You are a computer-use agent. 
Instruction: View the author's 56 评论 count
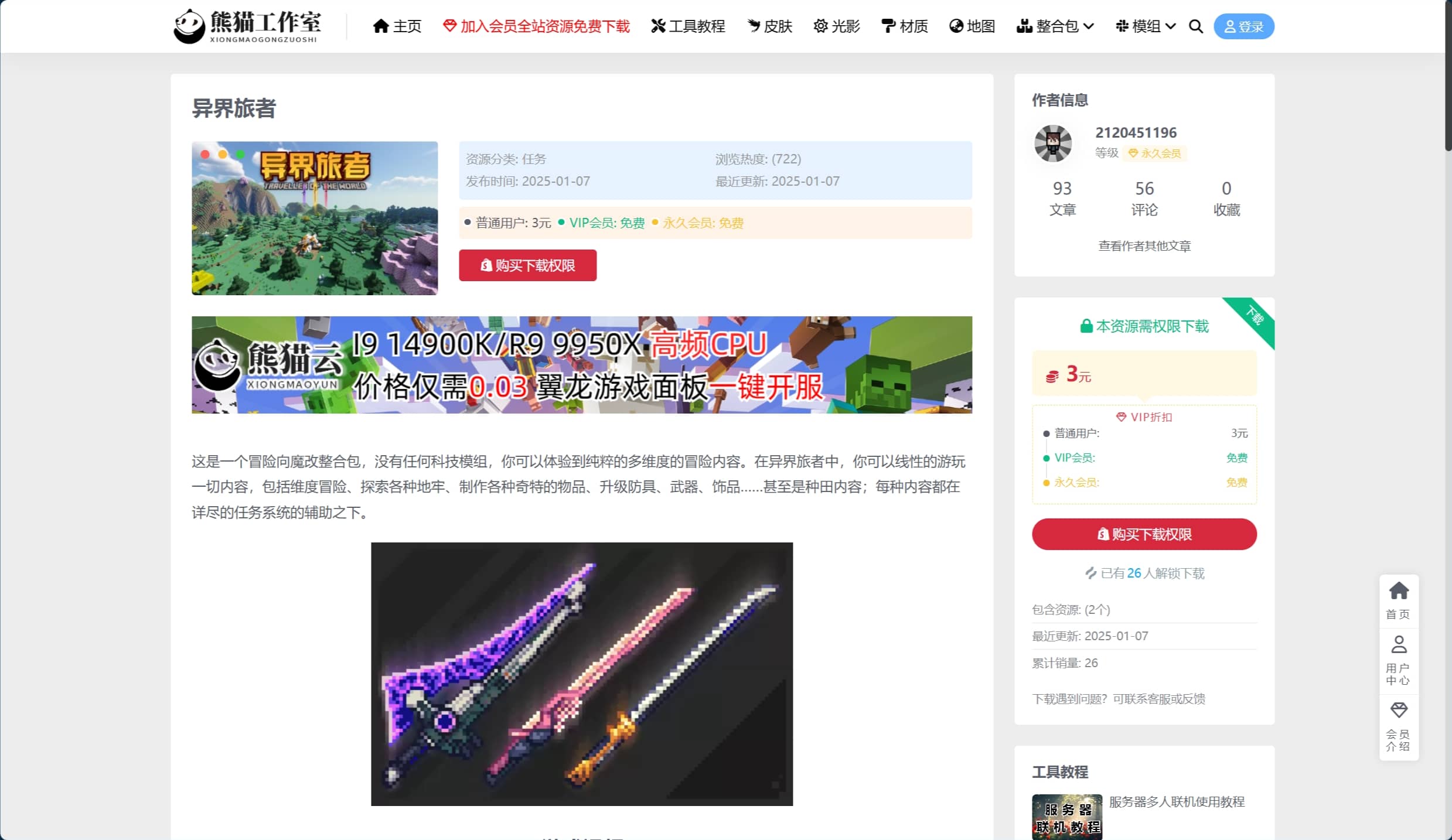pyautogui.click(x=1144, y=198)
